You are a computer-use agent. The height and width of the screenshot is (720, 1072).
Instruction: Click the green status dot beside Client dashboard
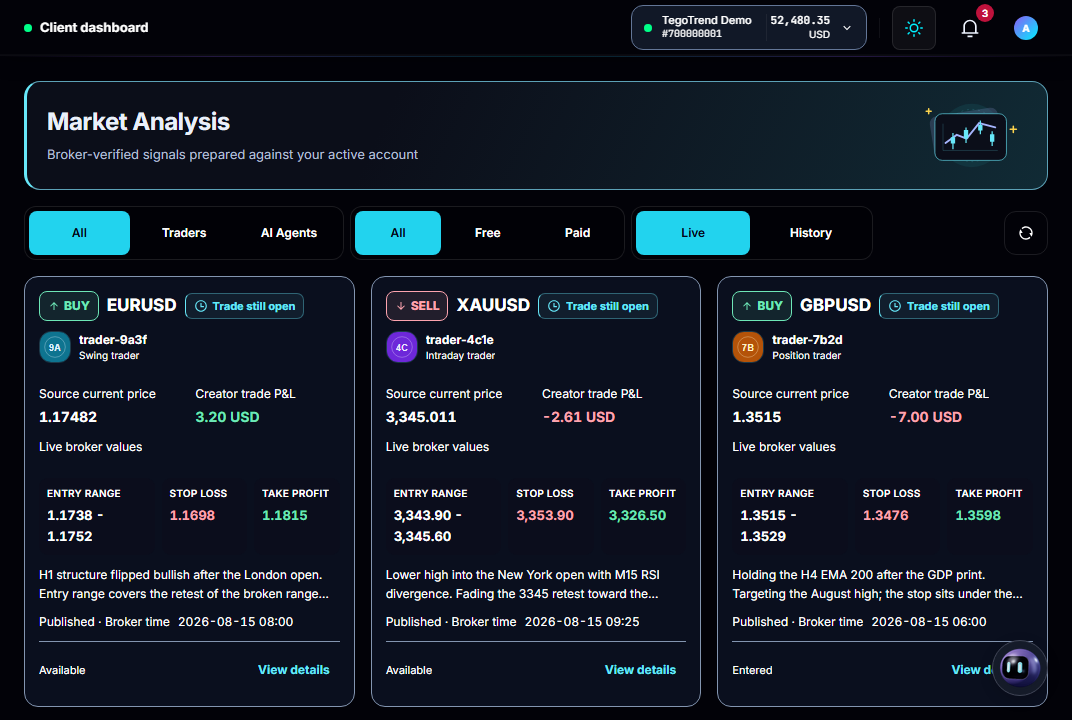(28, 28)
